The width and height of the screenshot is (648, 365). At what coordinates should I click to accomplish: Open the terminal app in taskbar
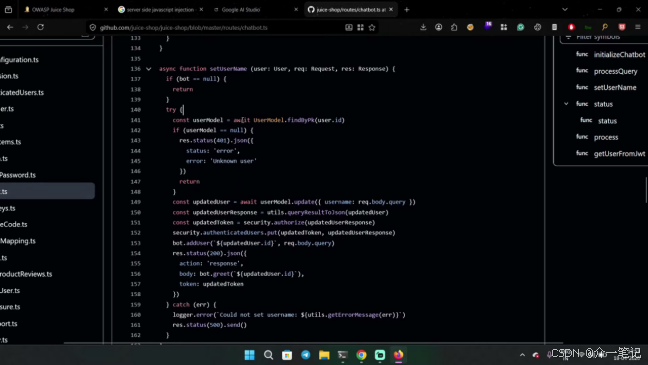(x=343, y=355)
